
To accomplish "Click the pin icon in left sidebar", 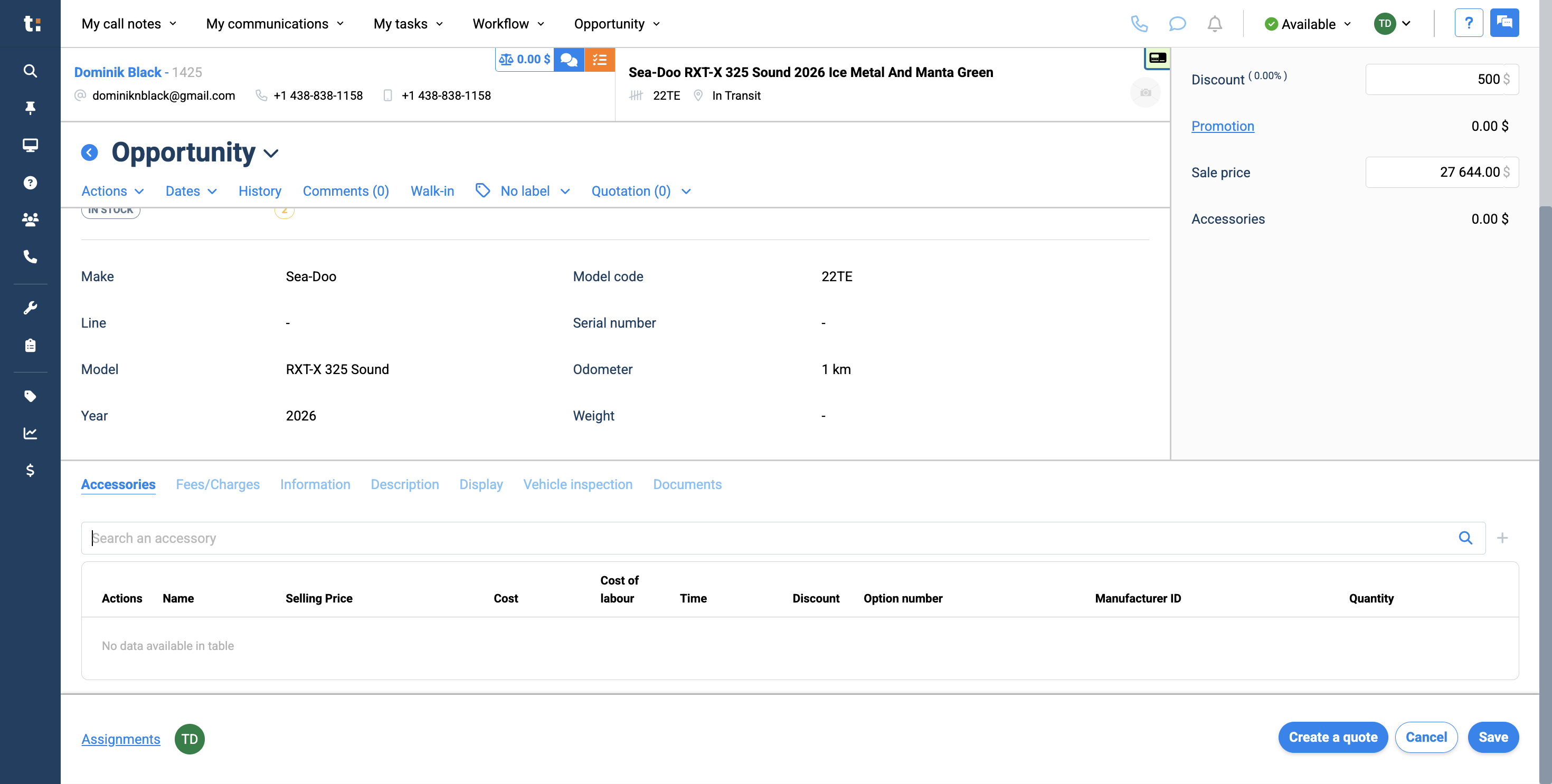I will 30,108.
